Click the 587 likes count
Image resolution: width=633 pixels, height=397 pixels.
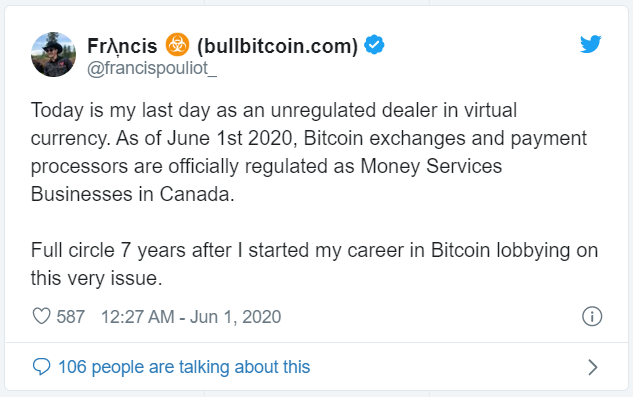(x=71, y=317)
